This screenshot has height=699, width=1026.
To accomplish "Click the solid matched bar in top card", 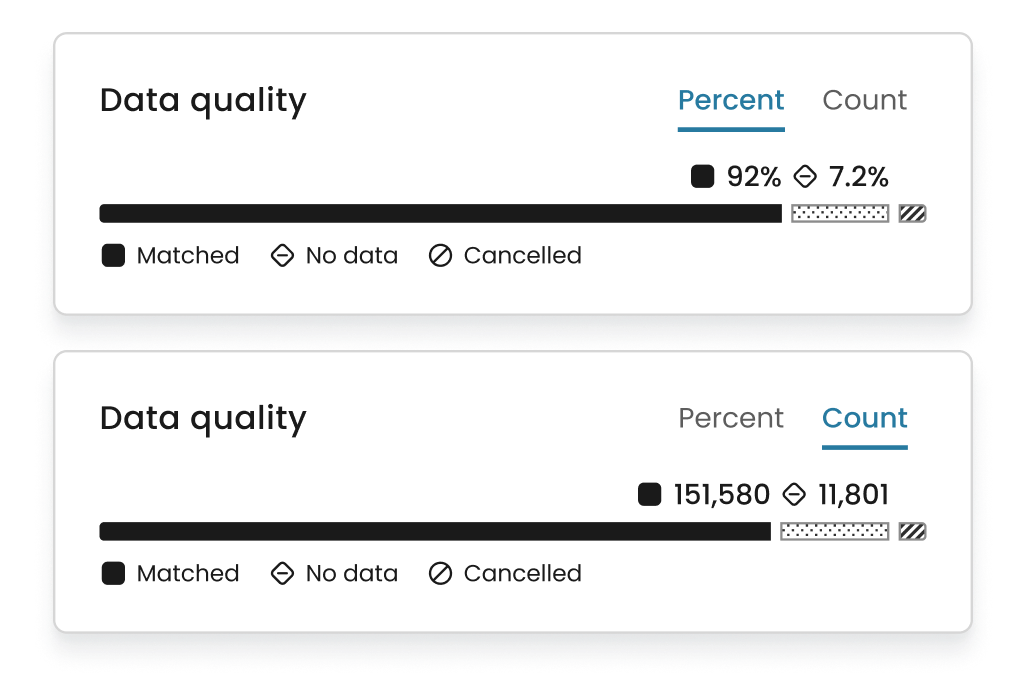I will coord(440,213).
